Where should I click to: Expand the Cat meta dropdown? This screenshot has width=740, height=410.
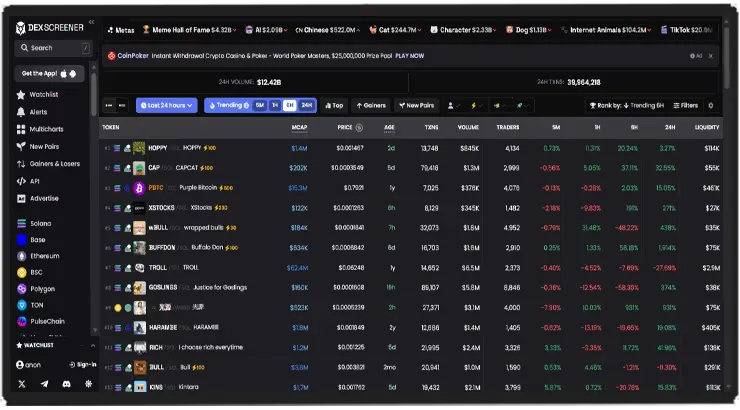point(395,30)
